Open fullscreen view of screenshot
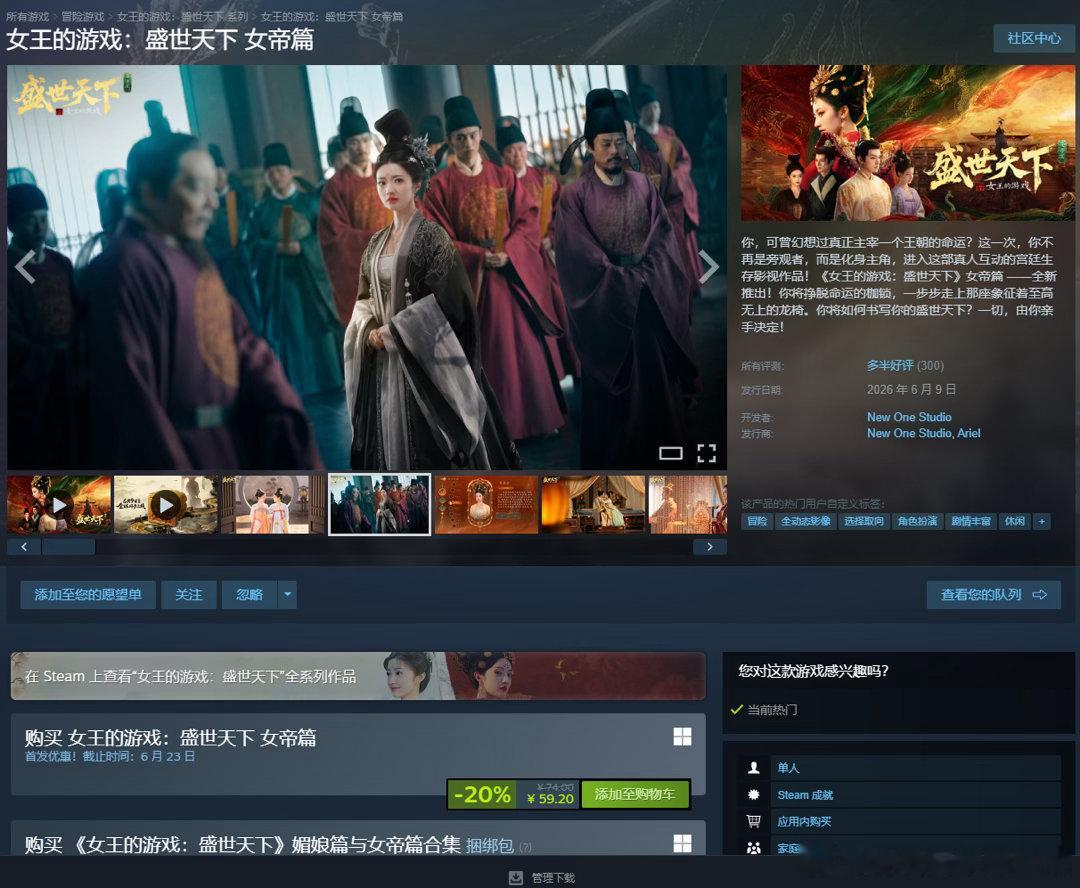 click(706, 453)
